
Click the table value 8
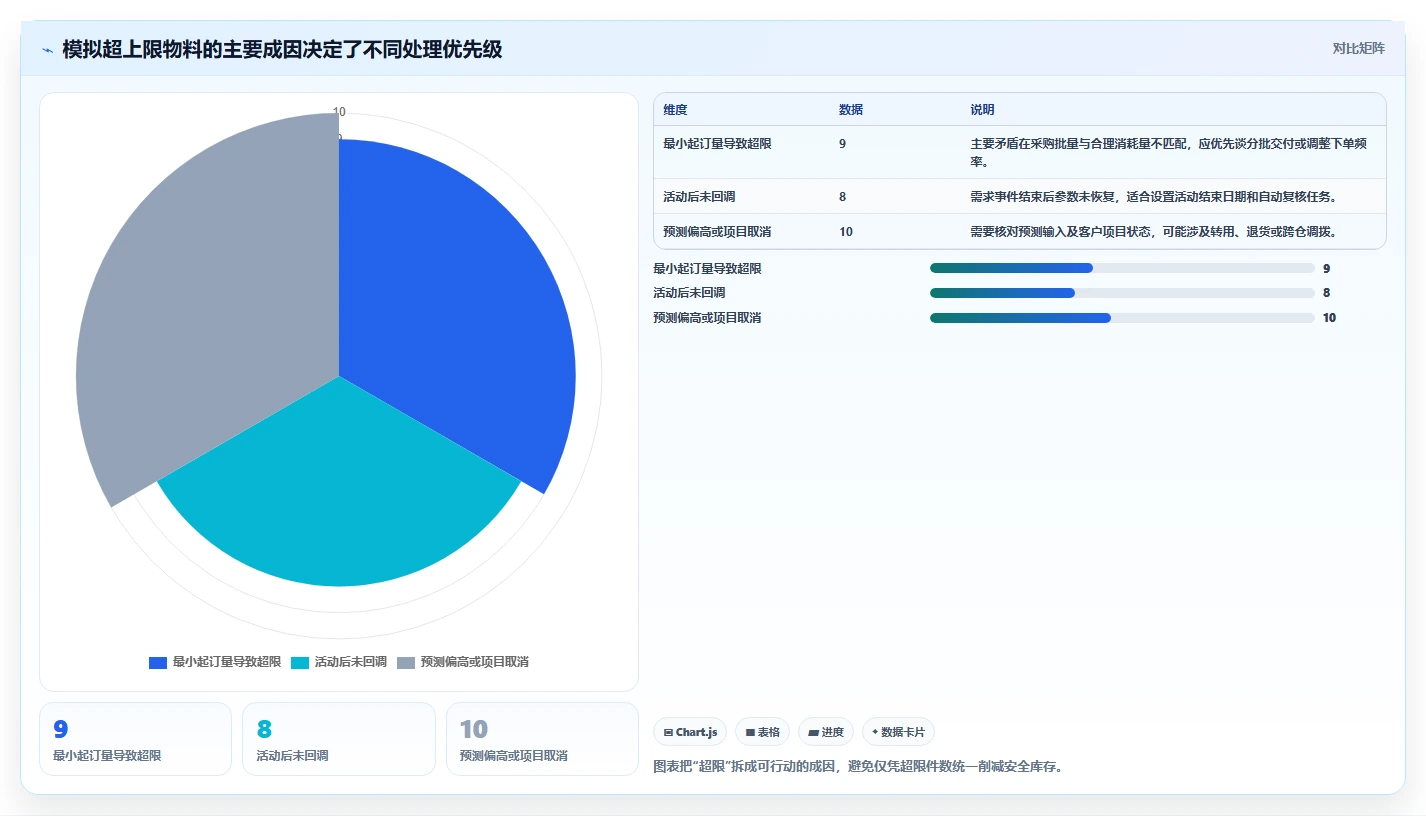(843, 197)
